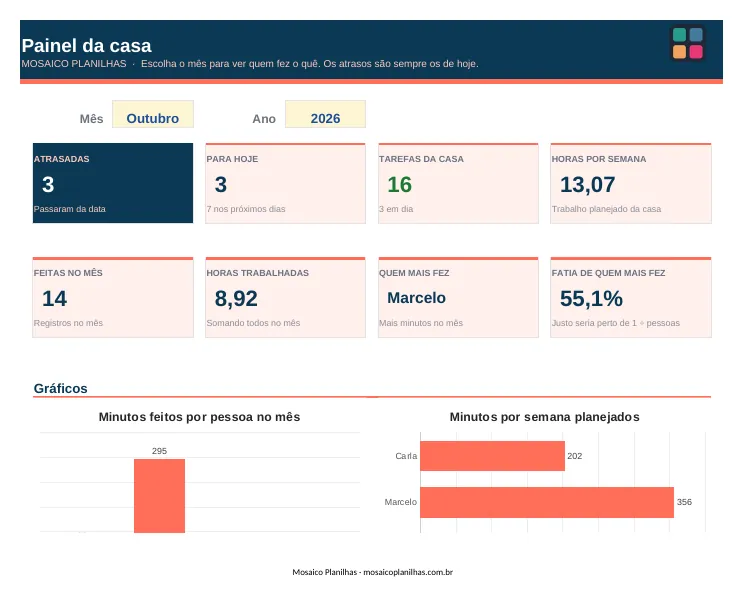This screenshot has height=597, width=743.
Task: Click the 'MOSAICO PLANILHAS' subtitle text
Action: click(x=74, y=63)
